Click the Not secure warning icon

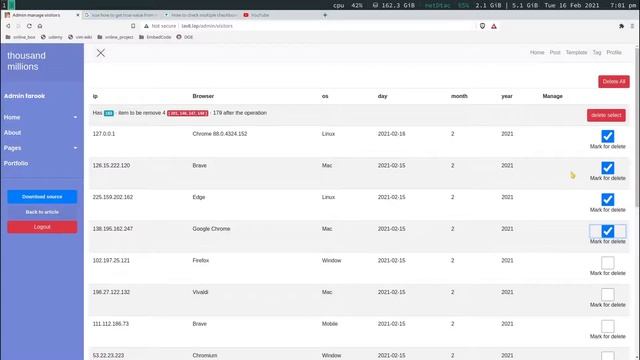click(x=146, y=26)
